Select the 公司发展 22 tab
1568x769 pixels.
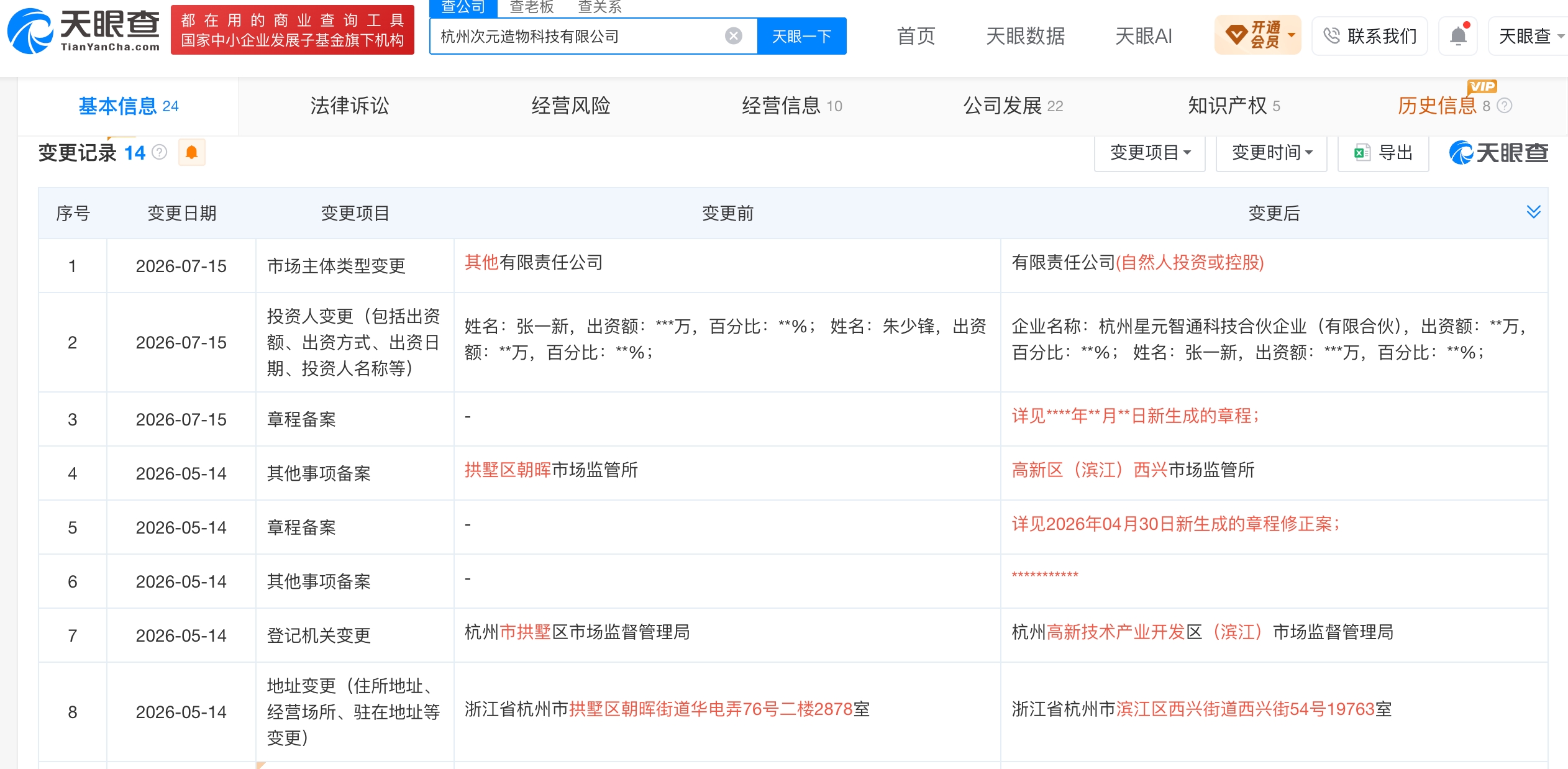[x=1013, y=106]
